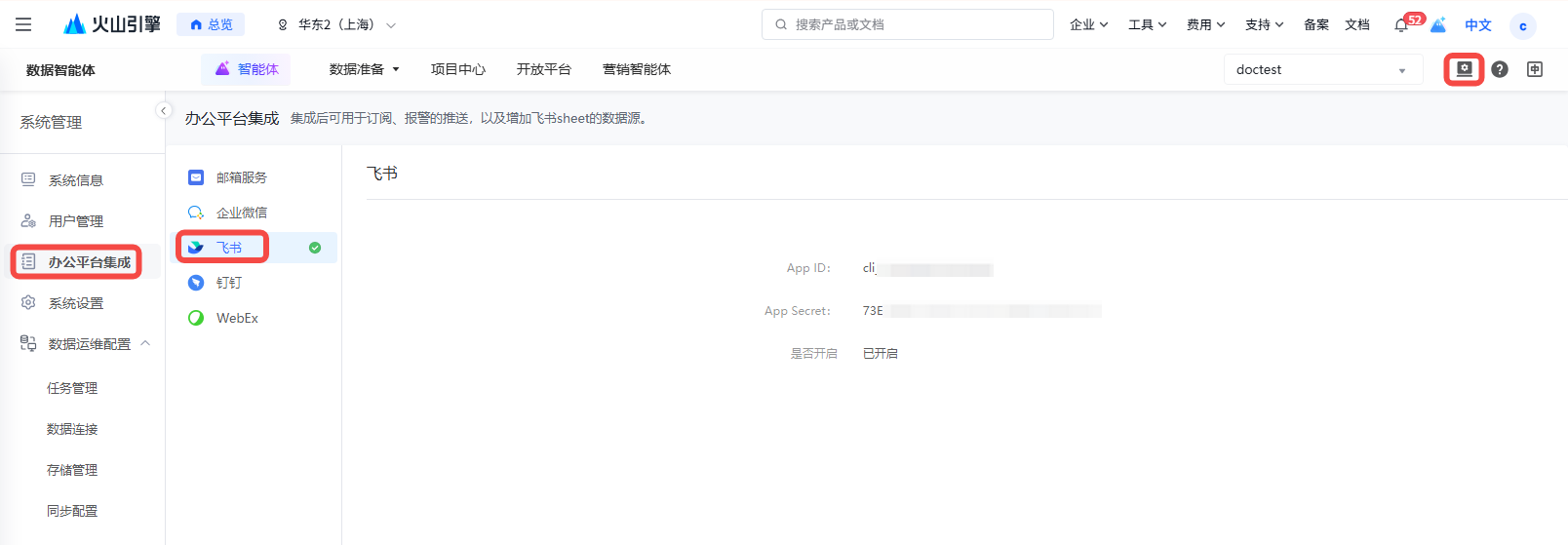Click the 邮箱服务 envelope icon
Viewport: 1568px width, 545px height.
point(196,177)
